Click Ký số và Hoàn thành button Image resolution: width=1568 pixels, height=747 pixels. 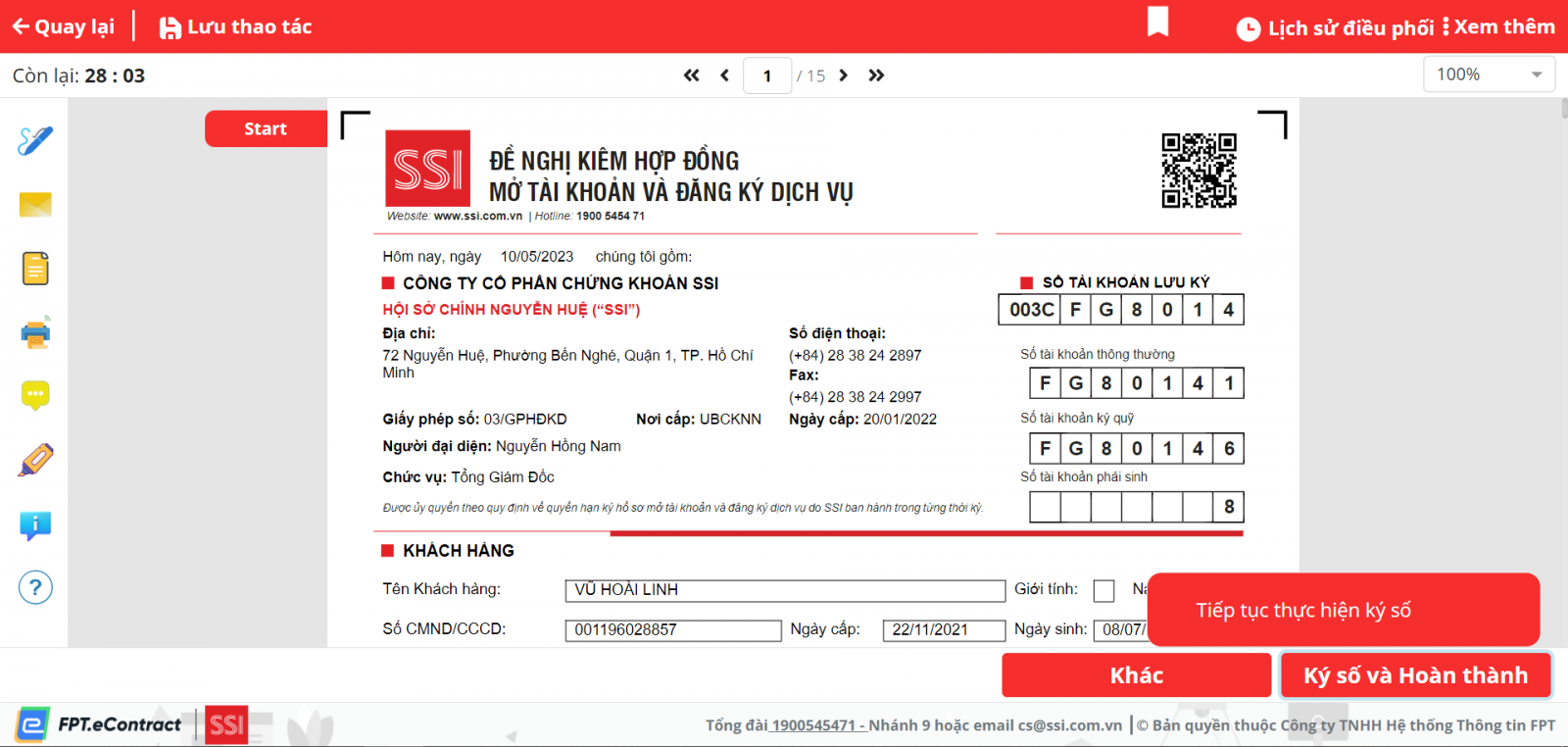1416,675
